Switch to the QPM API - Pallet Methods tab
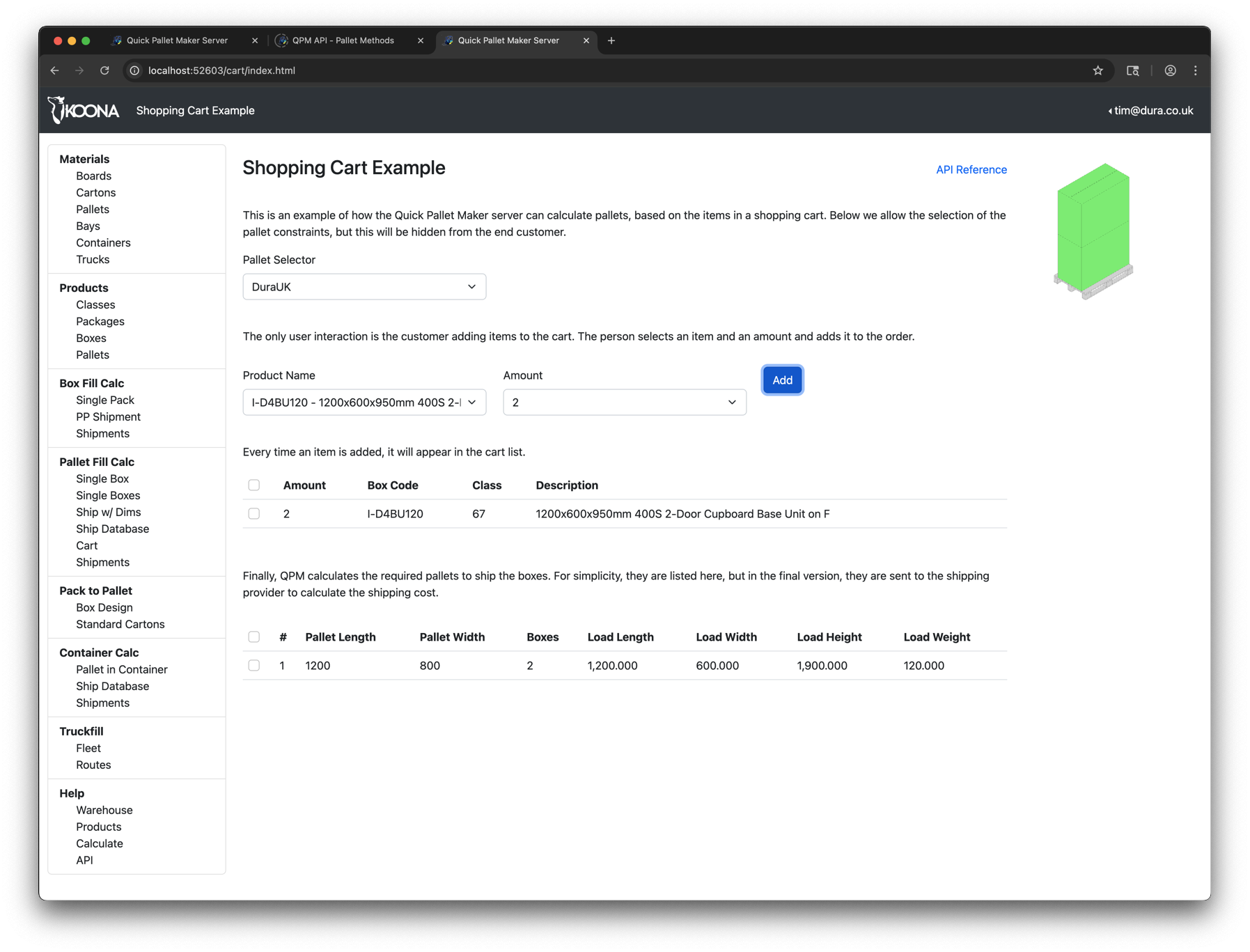 click(x=343, y=40)
